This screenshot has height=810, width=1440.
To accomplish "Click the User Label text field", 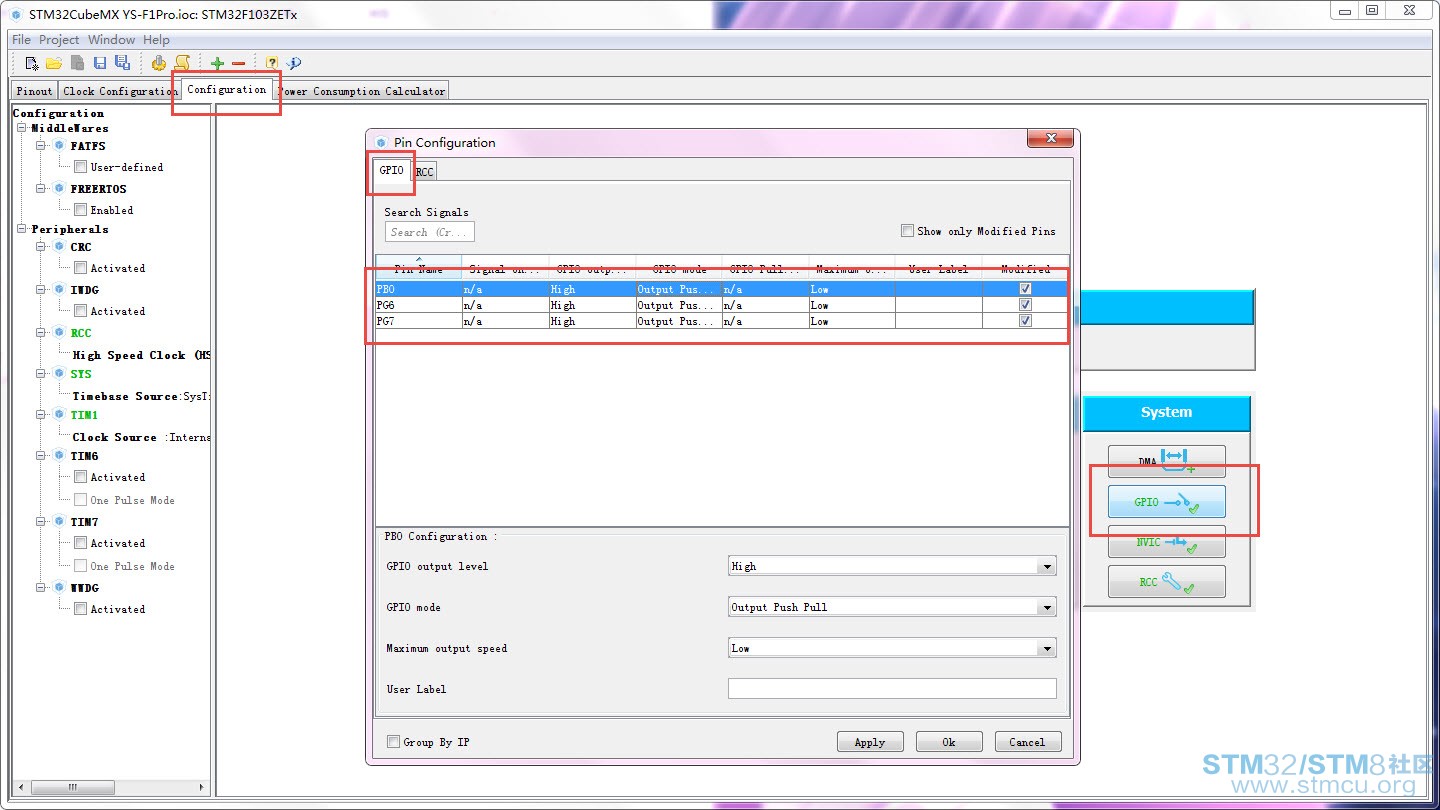I will click(892, 689).
